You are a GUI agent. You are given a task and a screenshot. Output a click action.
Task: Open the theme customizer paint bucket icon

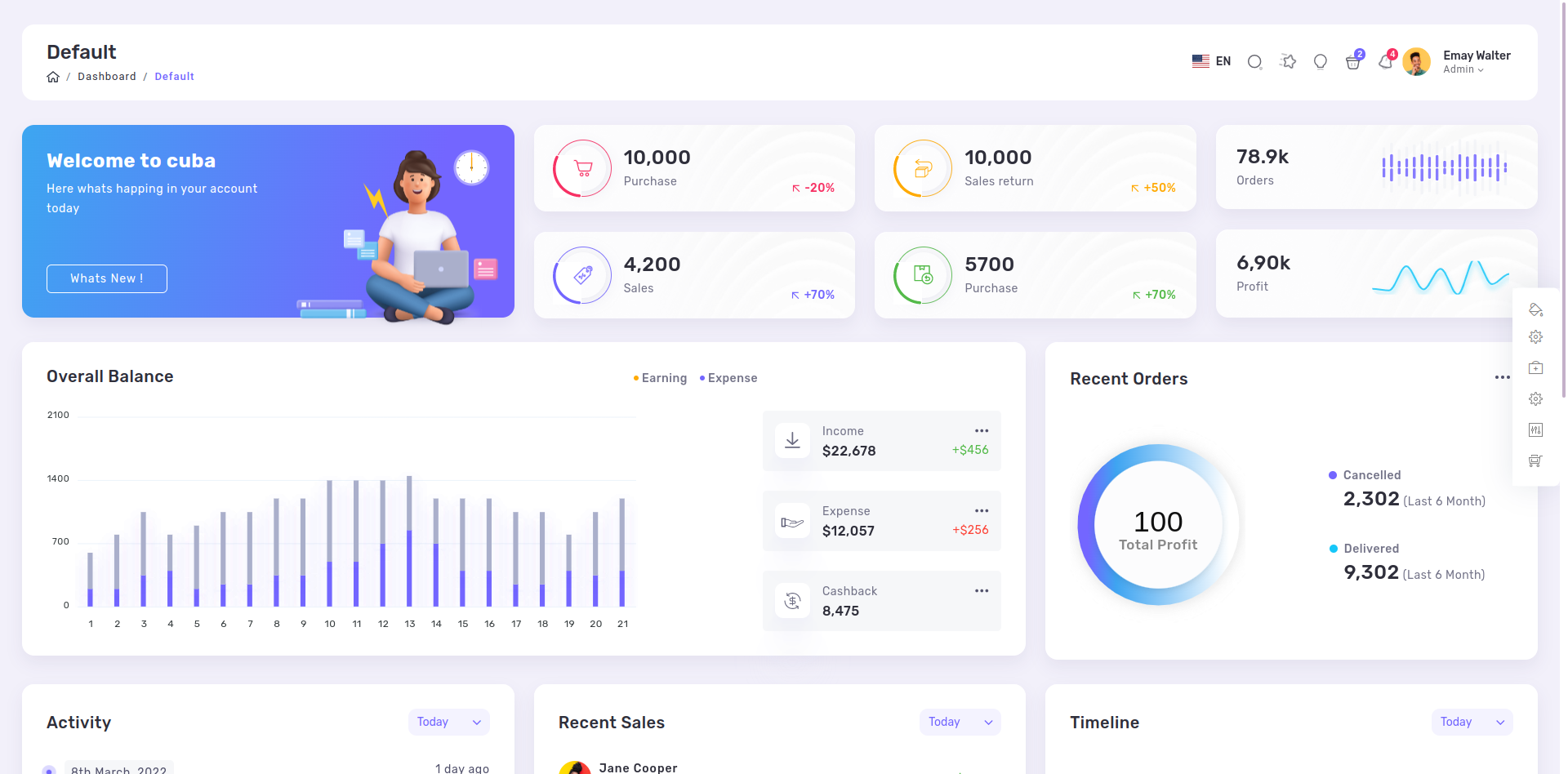[1535, 310]
